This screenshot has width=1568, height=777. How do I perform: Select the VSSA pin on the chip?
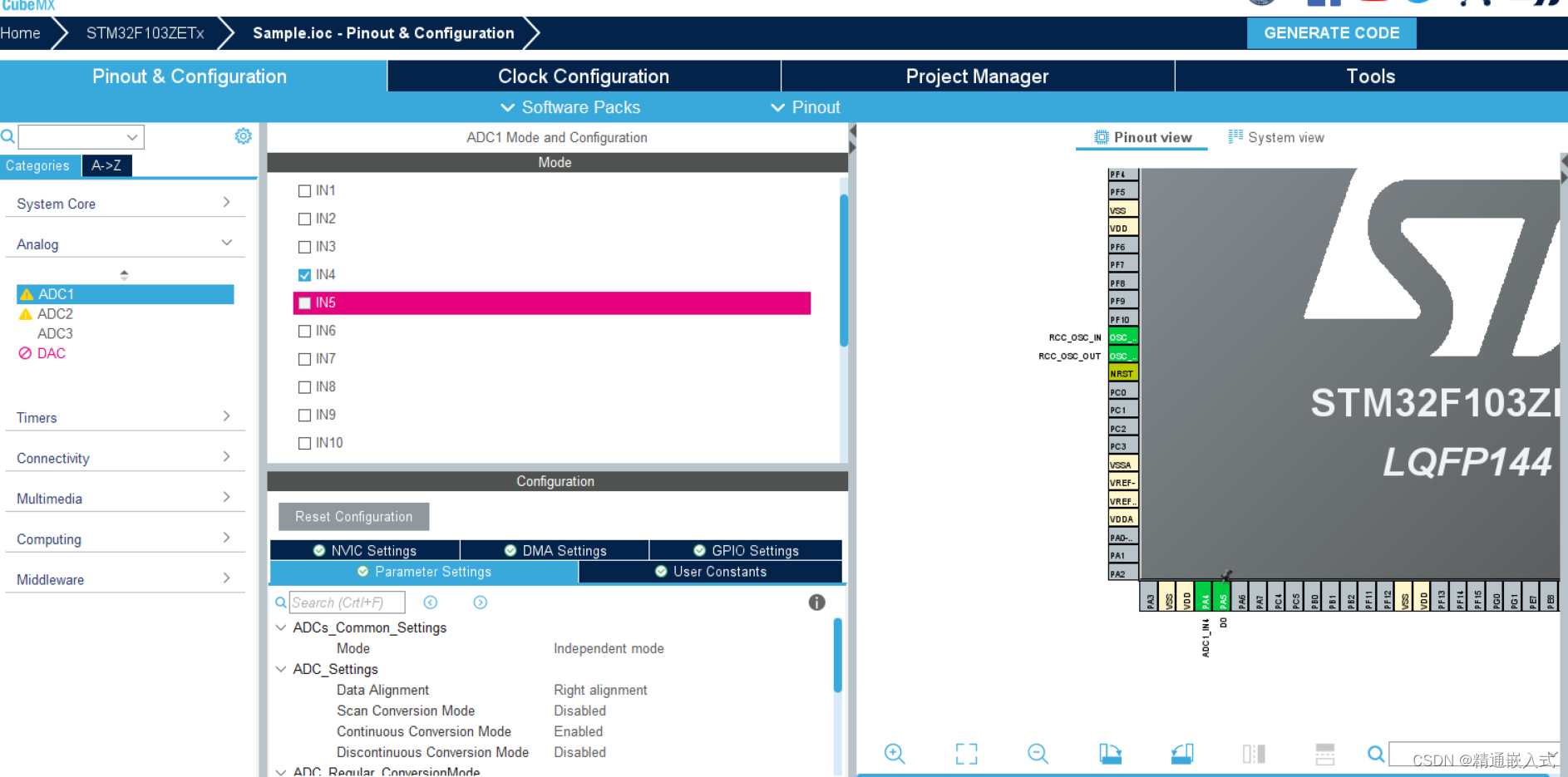pyautogui.click(x=1123, y=465)
